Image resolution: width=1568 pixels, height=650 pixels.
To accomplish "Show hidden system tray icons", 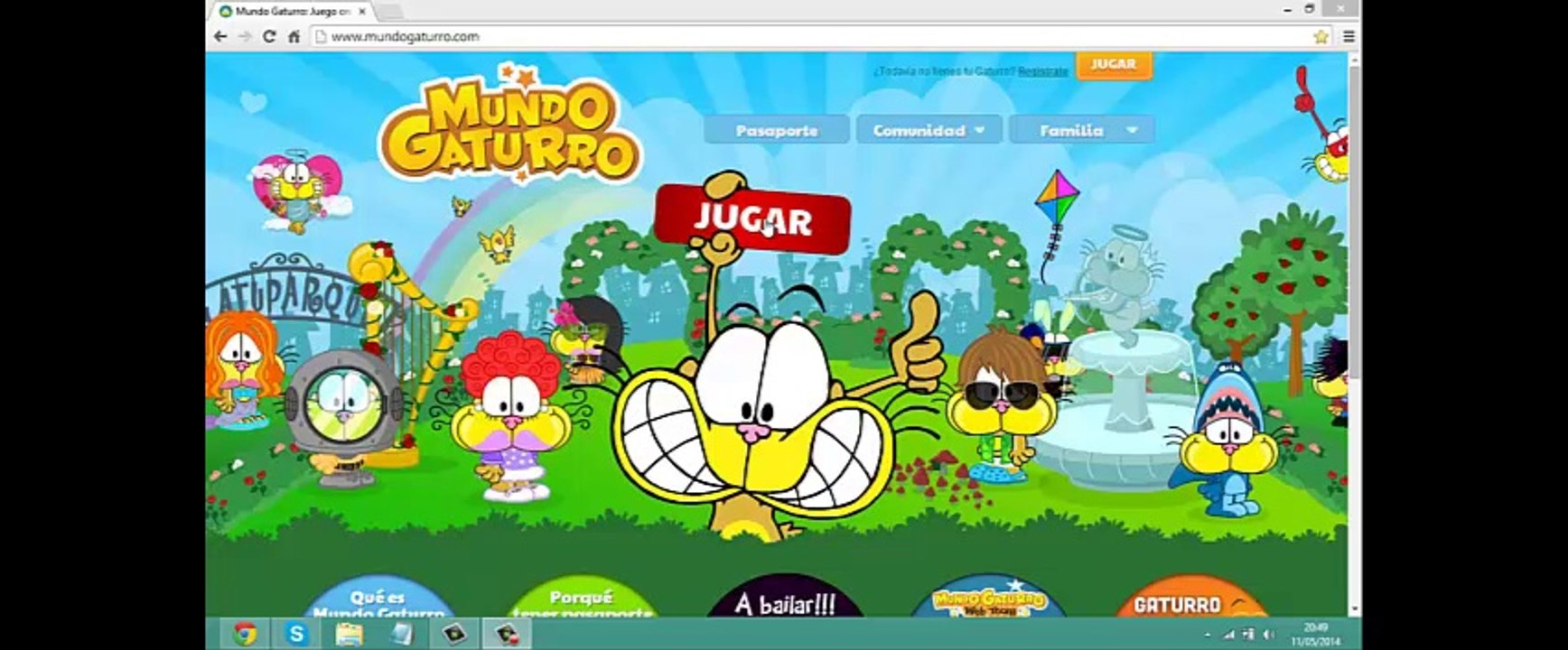I will point(1209,635).
